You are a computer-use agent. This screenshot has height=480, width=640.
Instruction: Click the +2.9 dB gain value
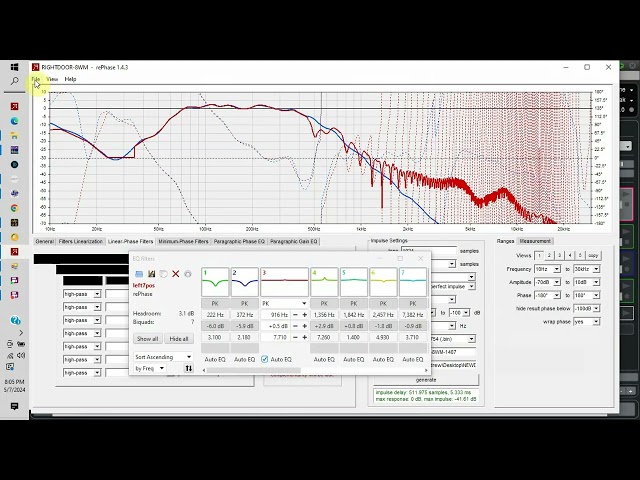coord(324,326)
